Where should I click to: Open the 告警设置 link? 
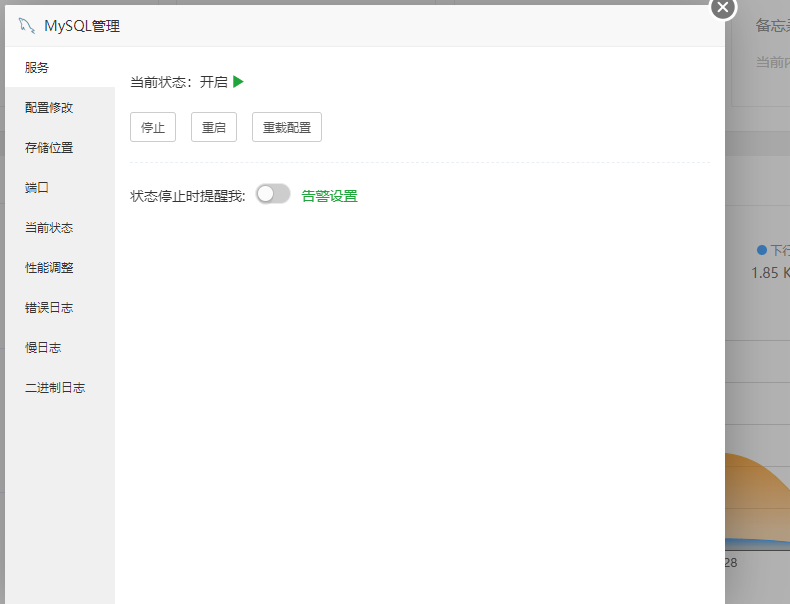(x=330, y=196)
